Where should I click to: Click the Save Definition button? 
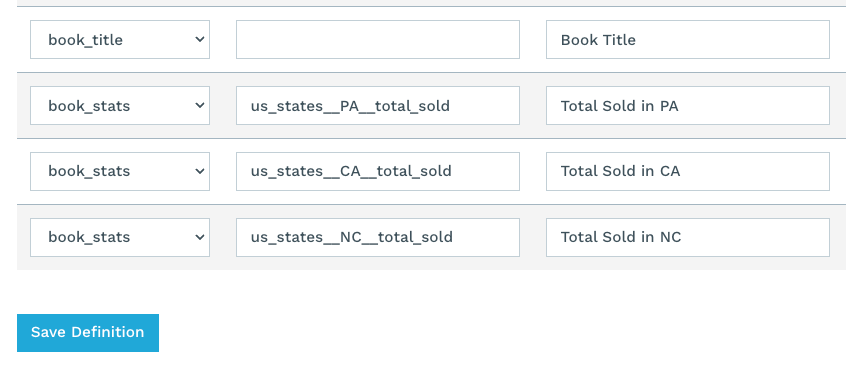click(x=88, y=333)
